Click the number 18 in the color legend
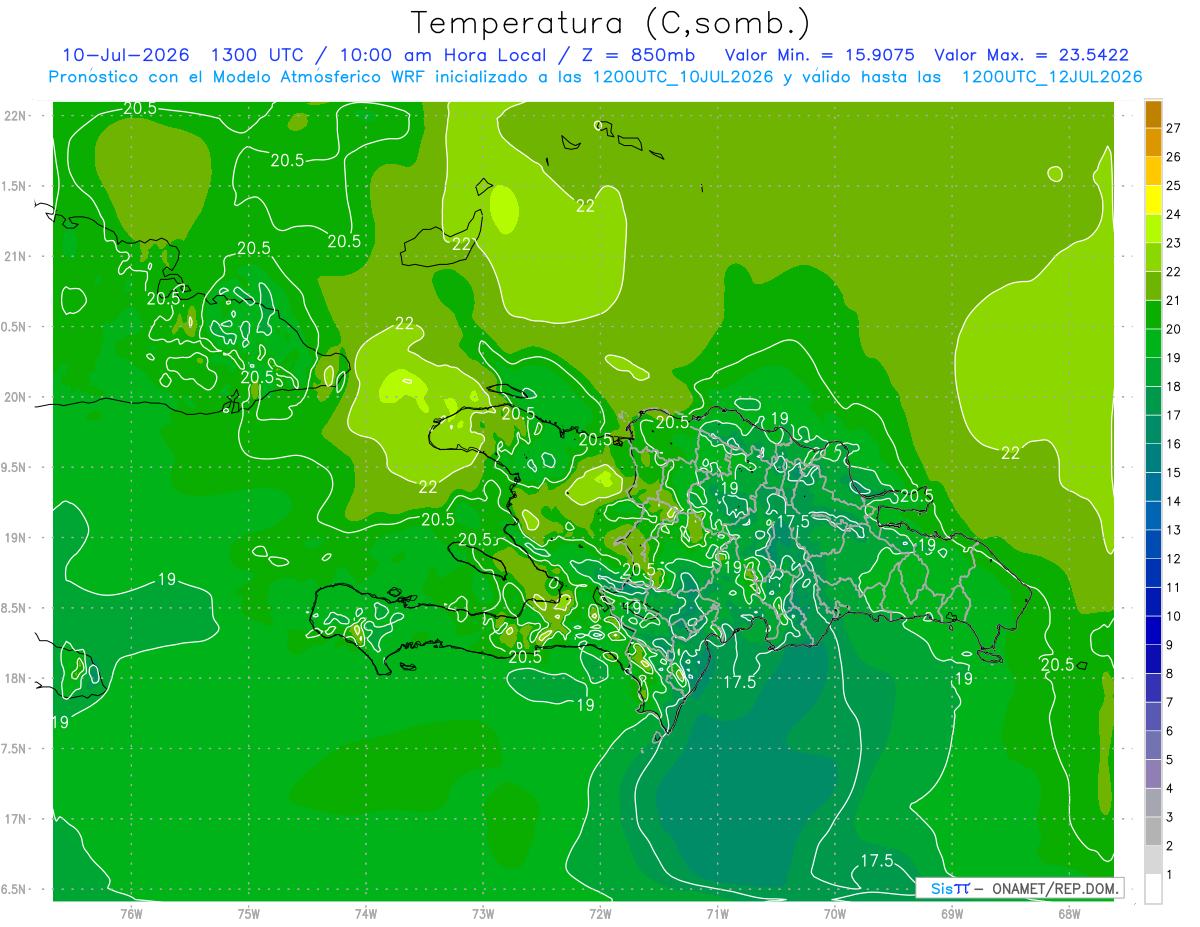This screenshot has height=927, width=1200. point(1174,386)
